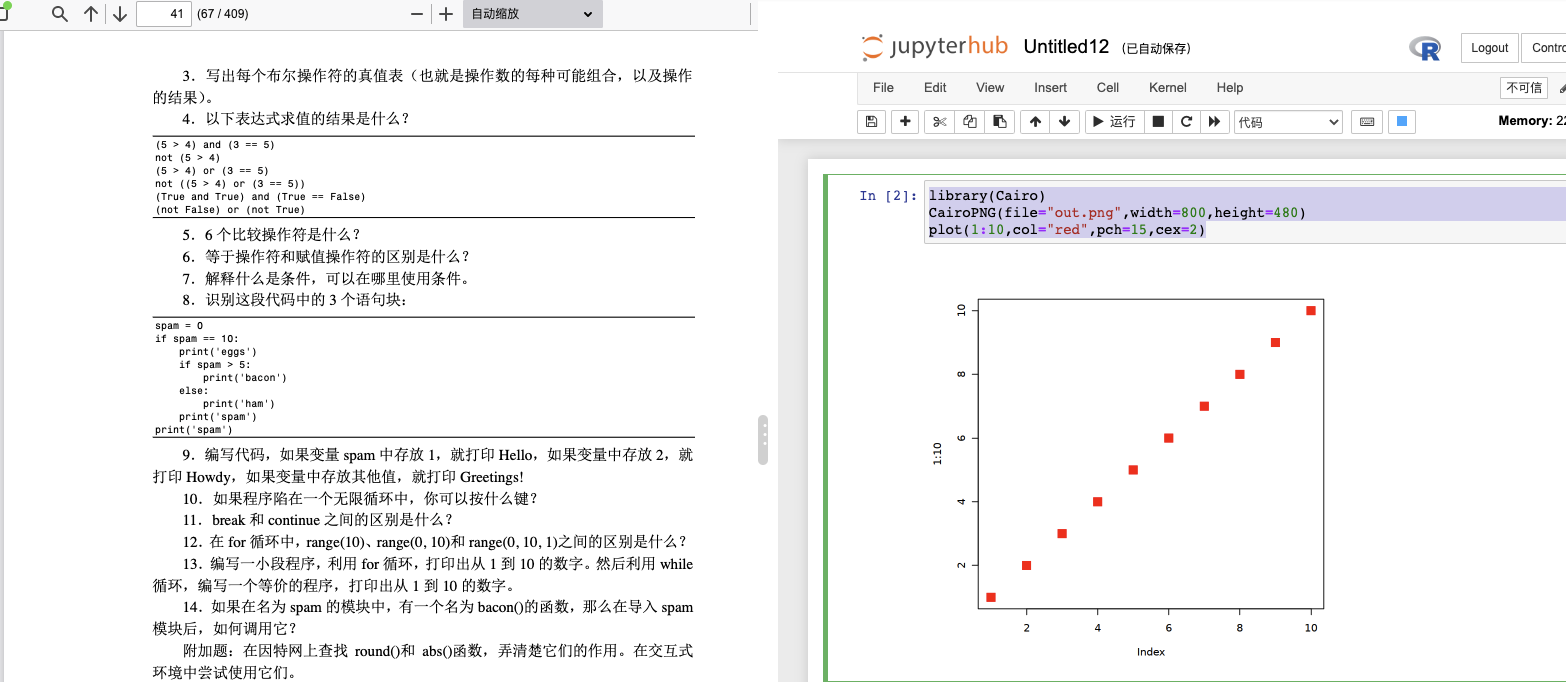Click the plot x-axis label Index
1566x682 pixels.
click(1151, 652)
